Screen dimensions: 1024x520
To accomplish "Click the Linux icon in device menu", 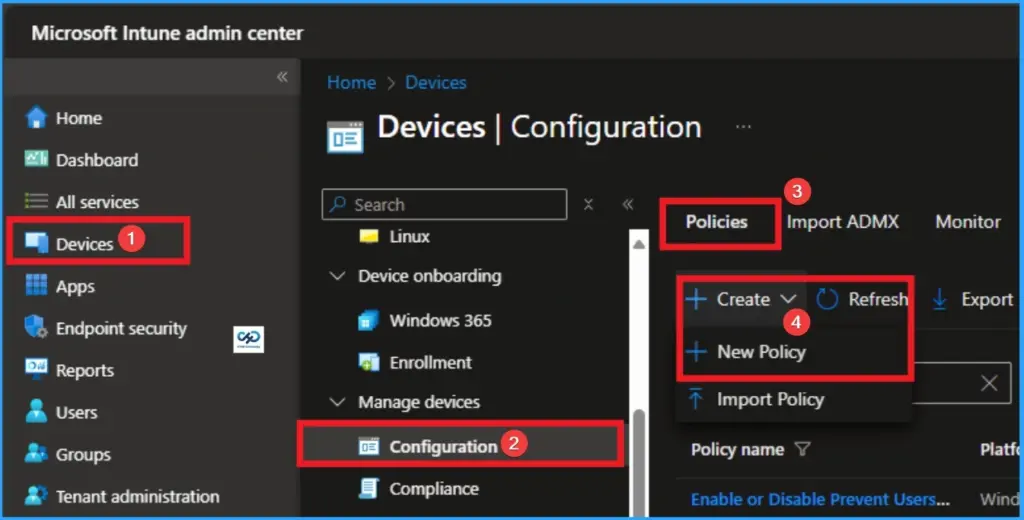I will coord(369,236).
